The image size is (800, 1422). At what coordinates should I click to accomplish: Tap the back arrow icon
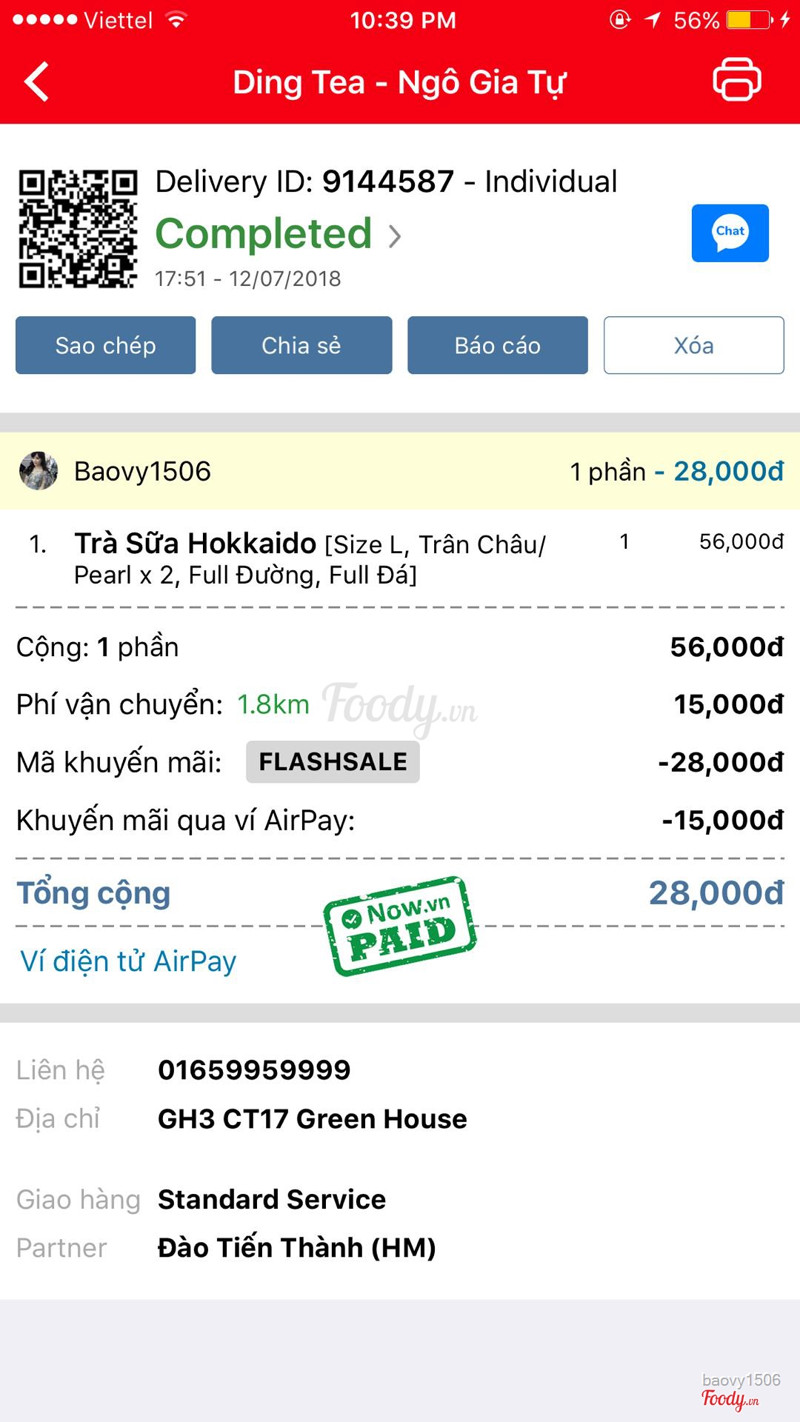tap(37, 82)
